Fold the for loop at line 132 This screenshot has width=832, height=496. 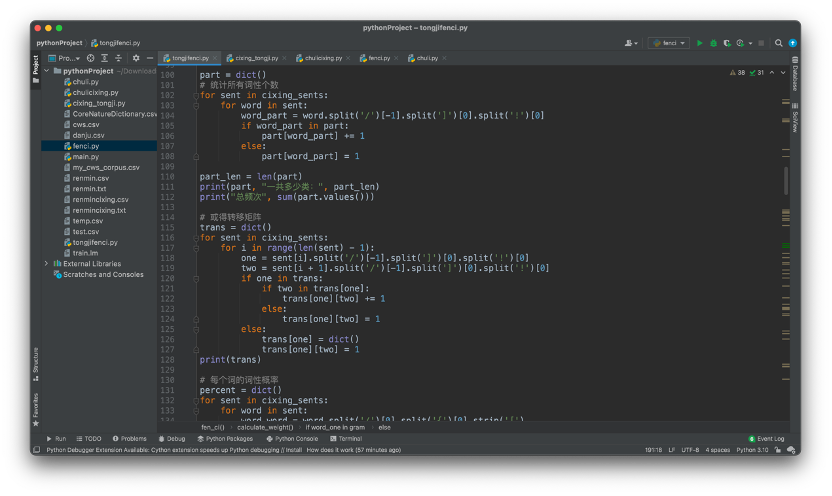point(196,401)
